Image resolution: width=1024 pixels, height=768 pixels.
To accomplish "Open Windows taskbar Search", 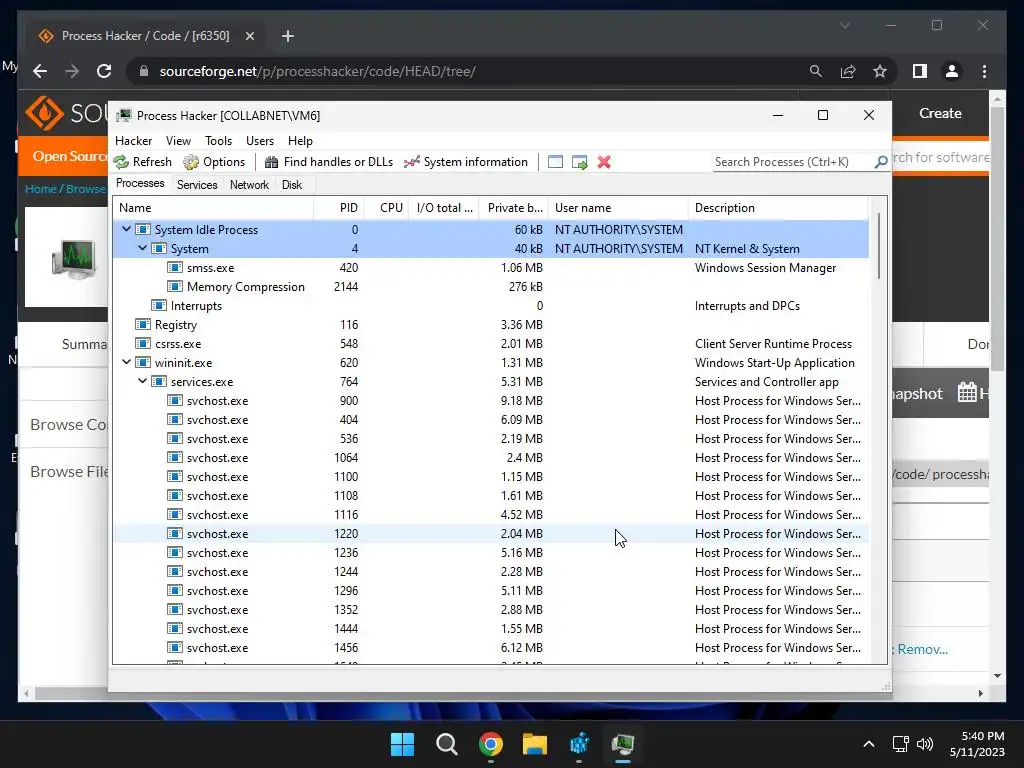I will [447, 744].
